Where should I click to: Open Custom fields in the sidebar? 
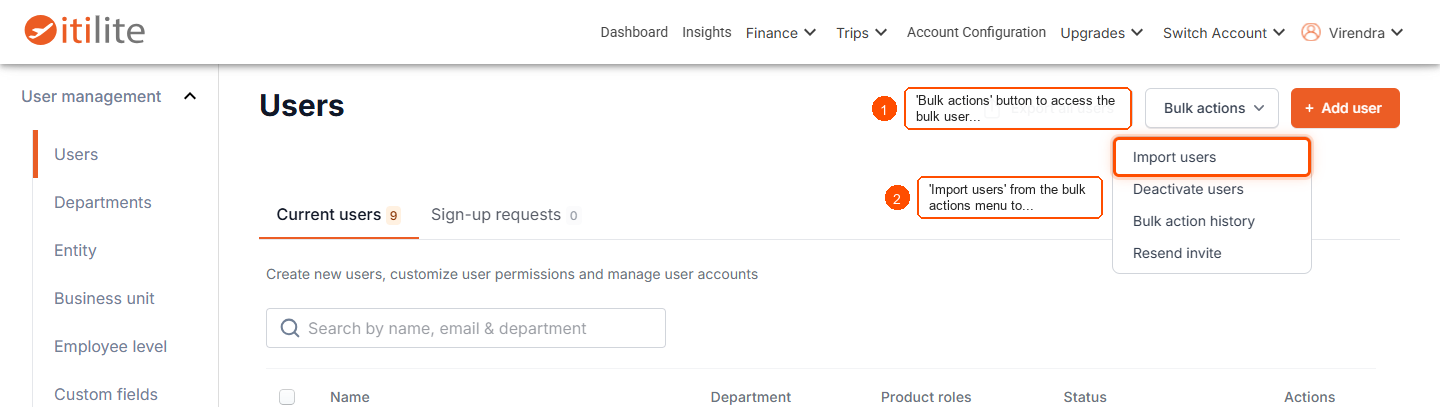106,394
